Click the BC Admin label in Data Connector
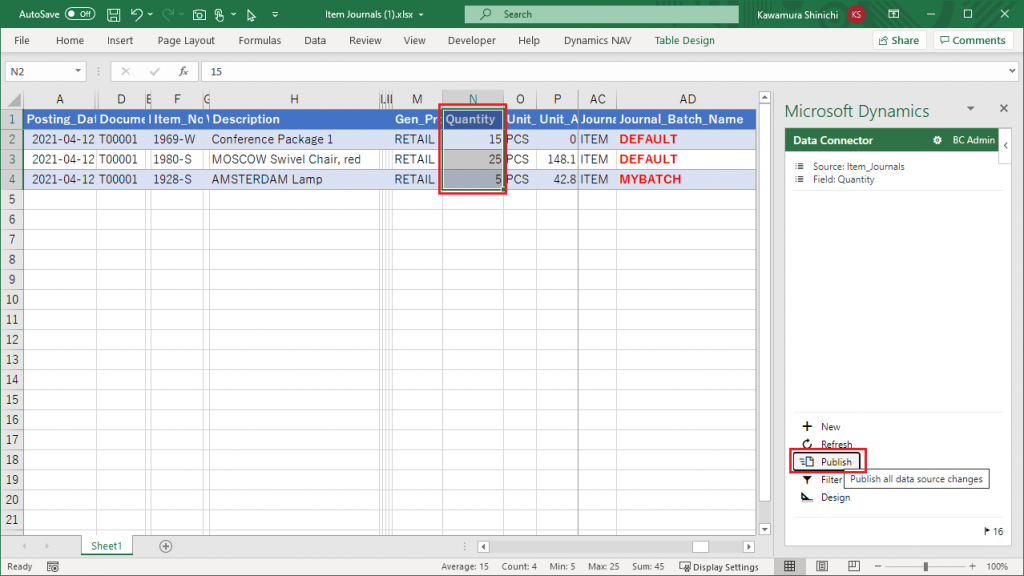This screenshot has height=576, width=1024. coord(973,140)
